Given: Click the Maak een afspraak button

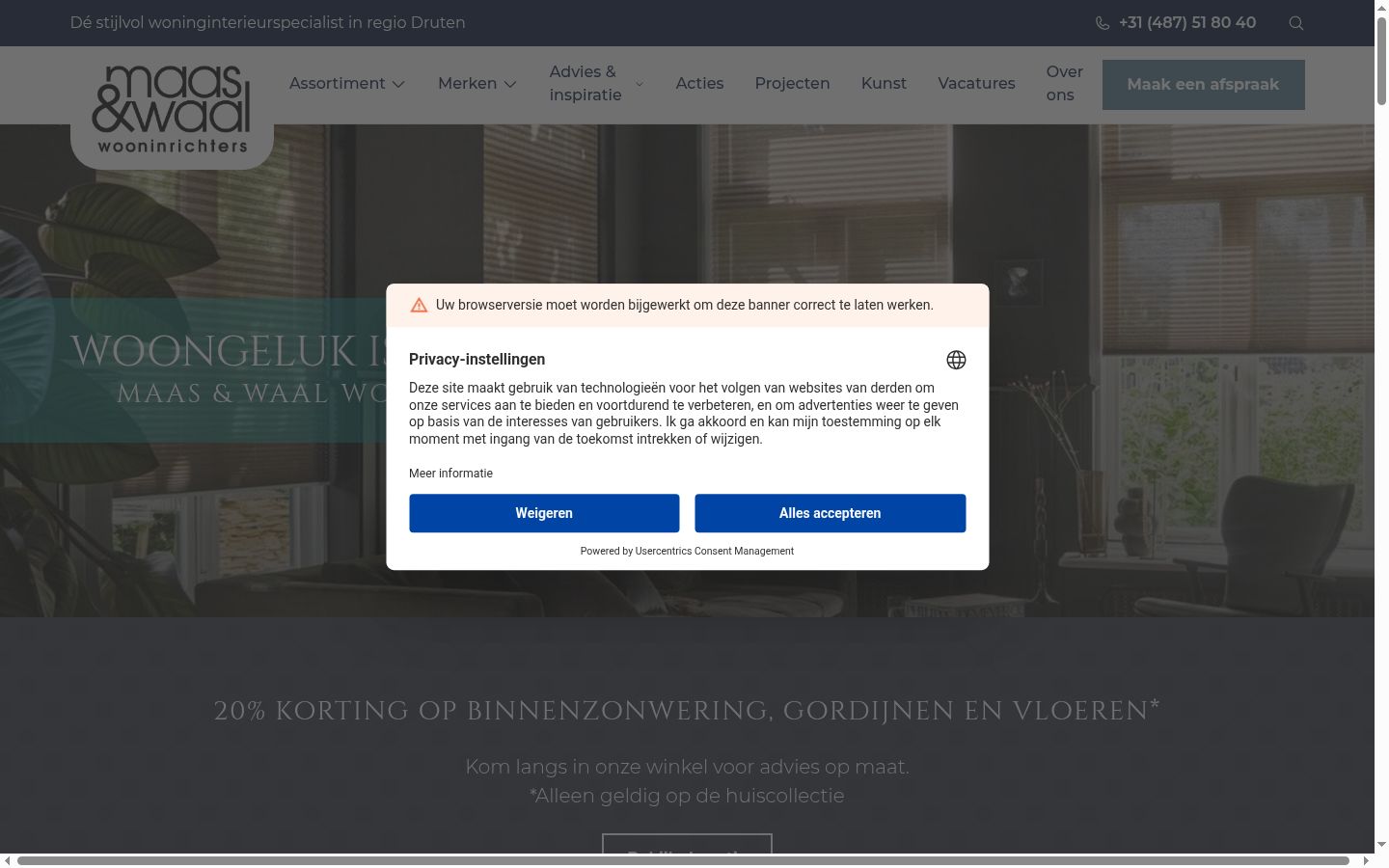Looking at the screenshot, I should pos(1204,85).
